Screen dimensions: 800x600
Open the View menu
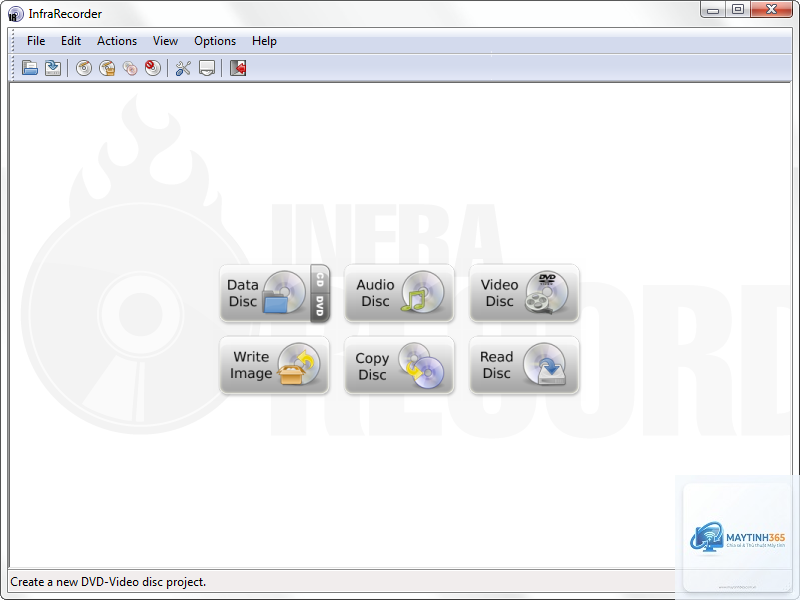click(165, 41)
